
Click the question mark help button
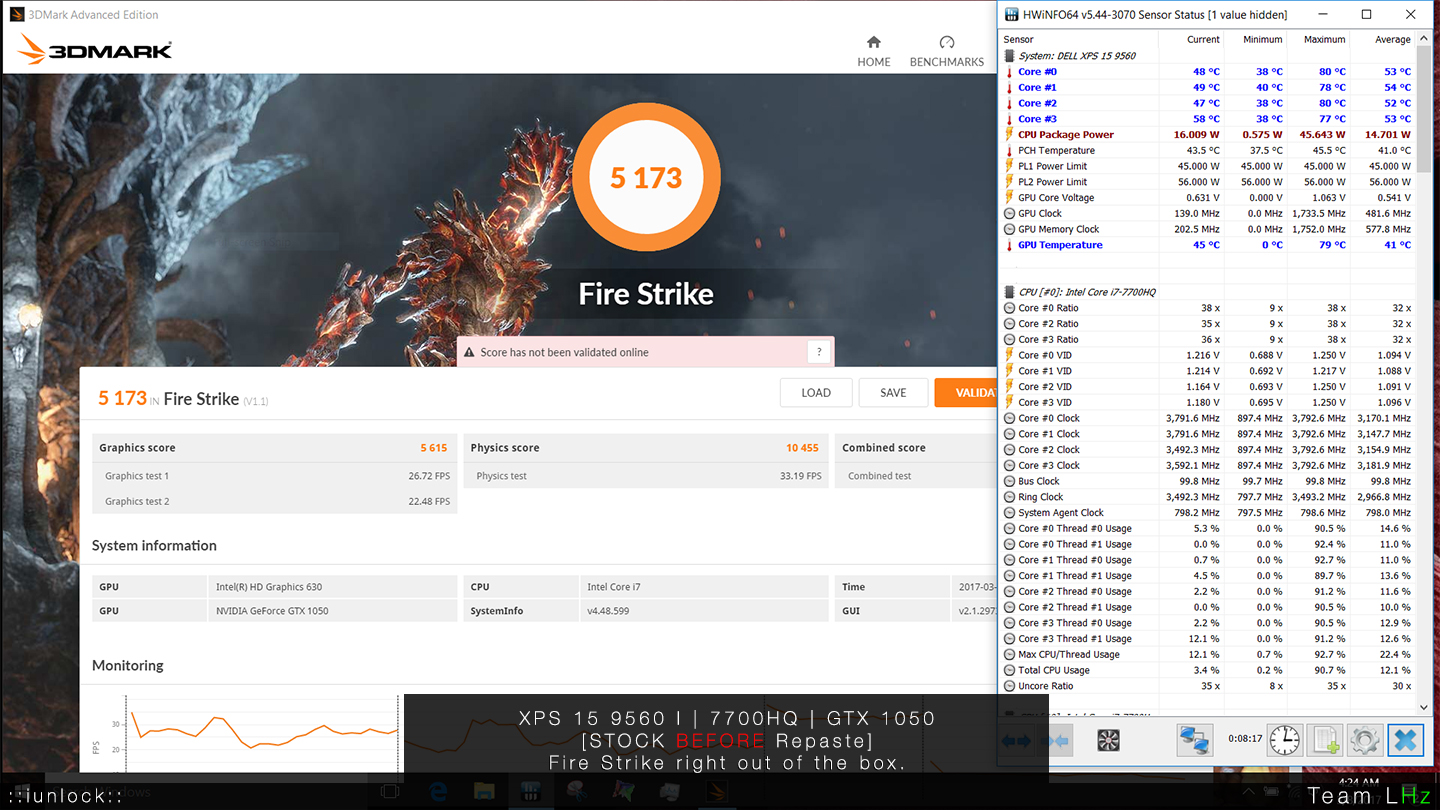[x=819, y=352]
